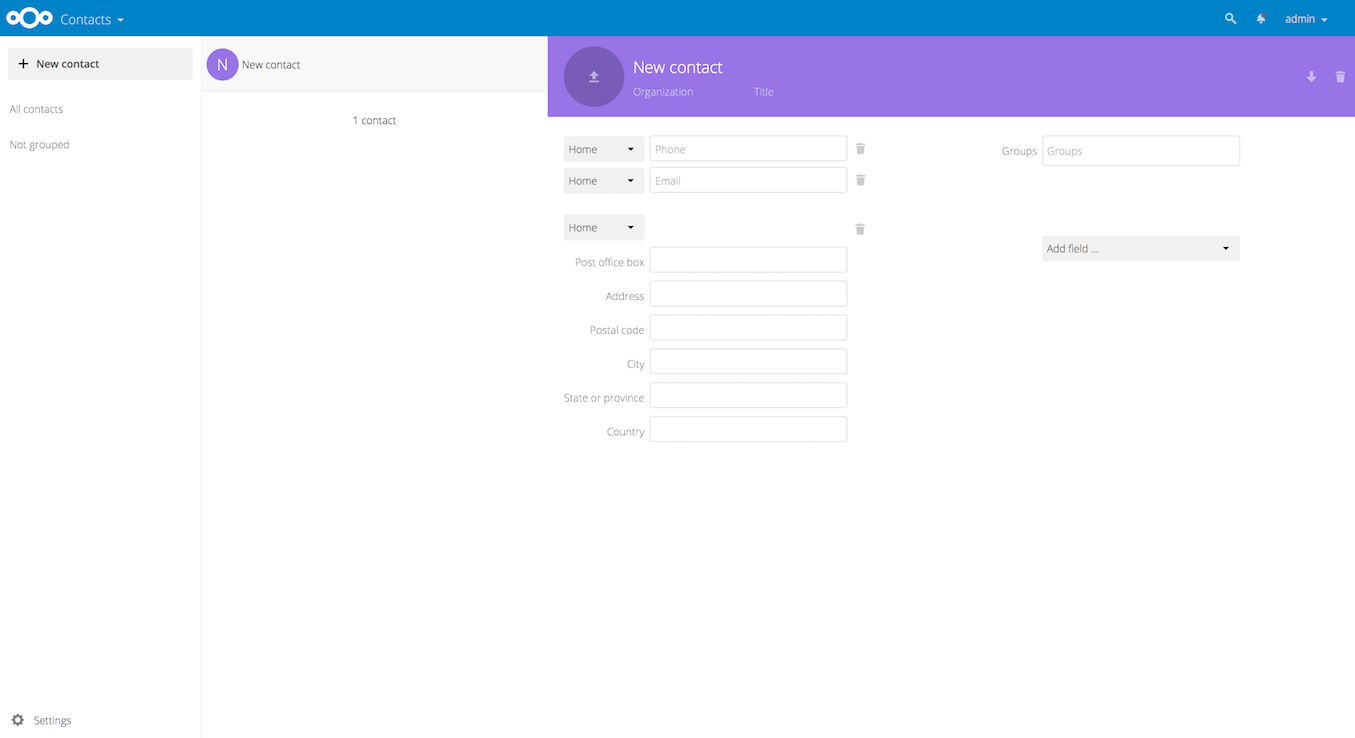Delete contact via header trash icon
Image resolution: width=1355 pixels, height=738 pixels.
[x=1340, y=77]
